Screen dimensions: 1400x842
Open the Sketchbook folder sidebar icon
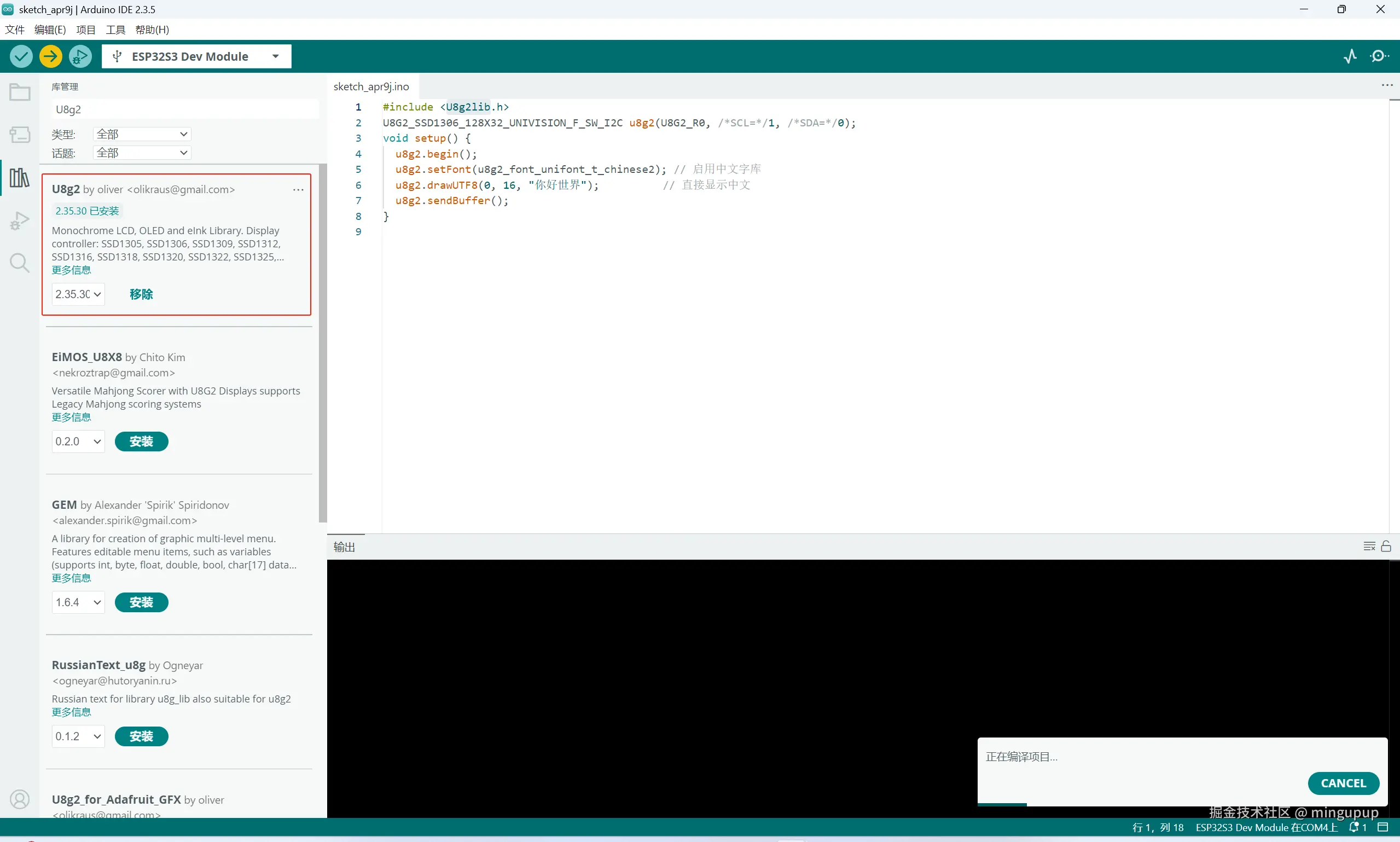[20, 92]
